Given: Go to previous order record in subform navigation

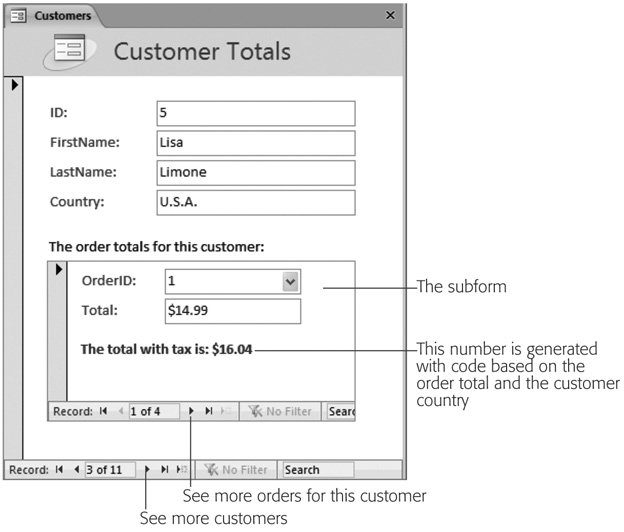Looking at the screenshot, I should pyautogui.click(x=121, y=411).
